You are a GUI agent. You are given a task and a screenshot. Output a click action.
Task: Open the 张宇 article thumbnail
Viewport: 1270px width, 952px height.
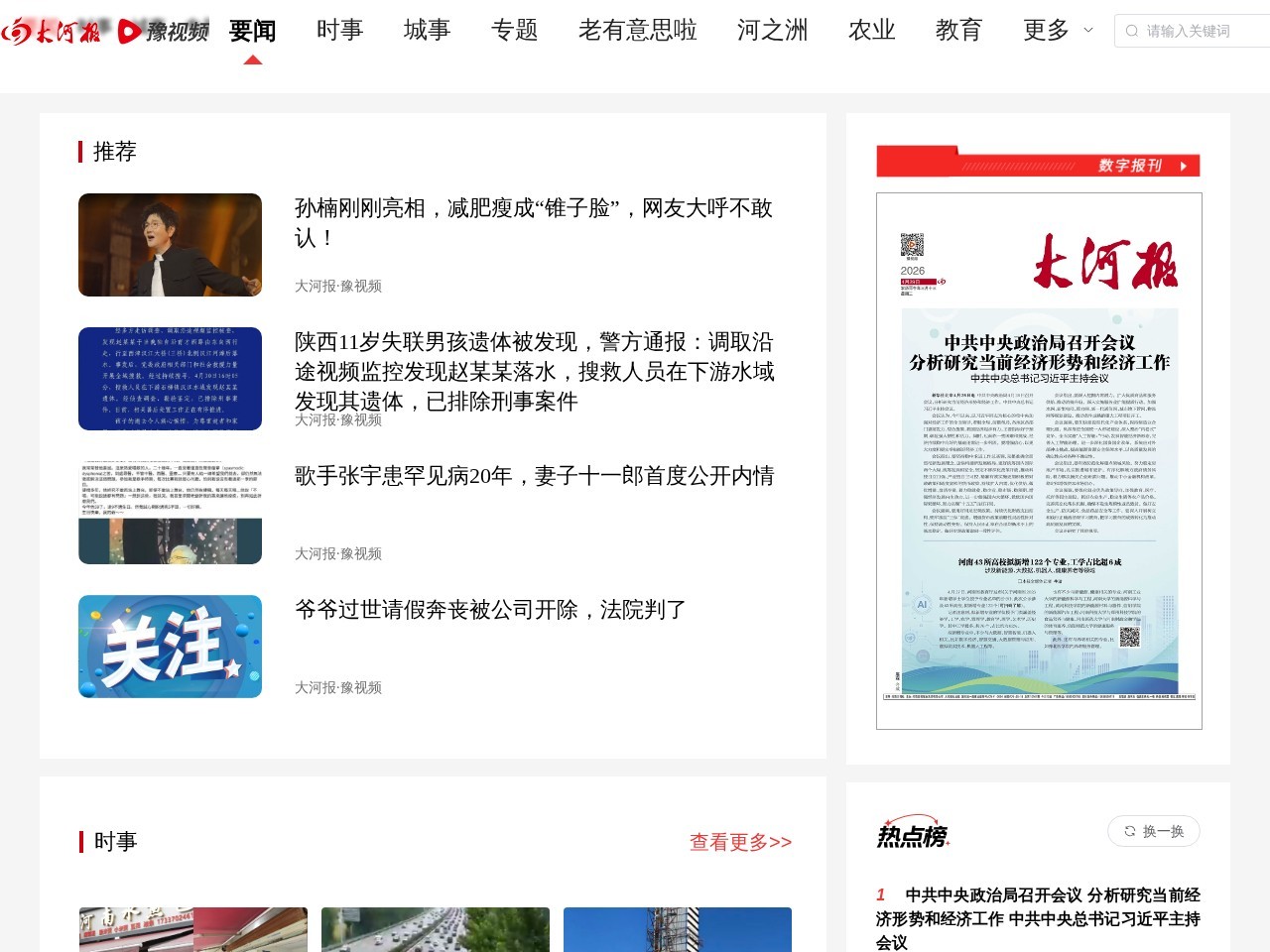pyautogui.click(x=170, y=513)
